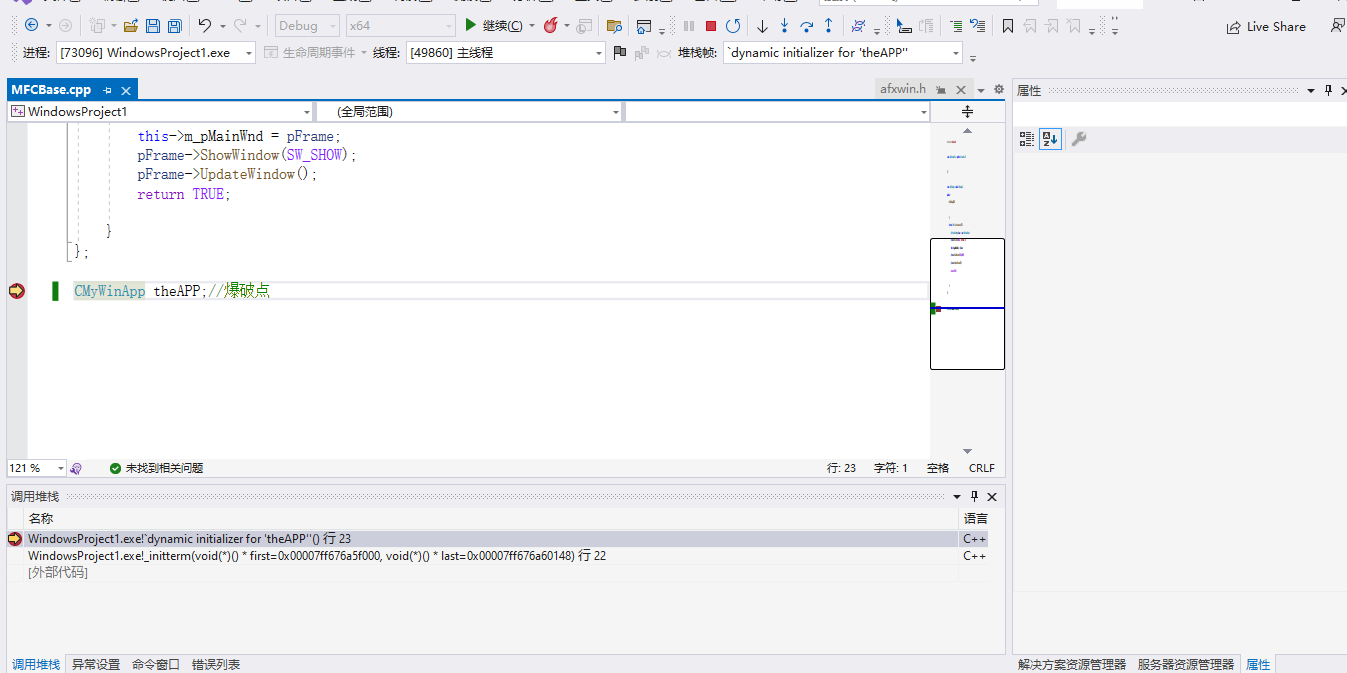The height and width of the screenshot is (673, 1347).
Task: Click the 名称 column header
Action: (x=41, y=518)
